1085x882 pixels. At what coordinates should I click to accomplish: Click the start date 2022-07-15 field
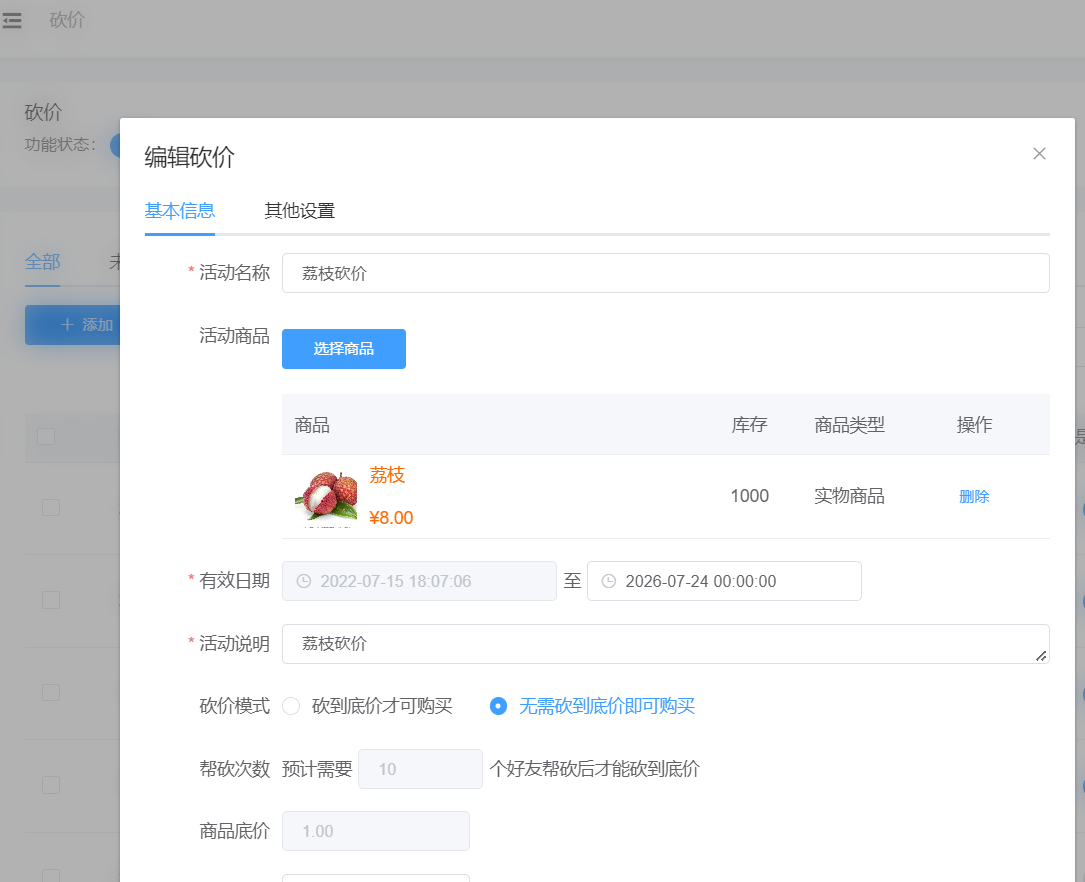point(419,581)
